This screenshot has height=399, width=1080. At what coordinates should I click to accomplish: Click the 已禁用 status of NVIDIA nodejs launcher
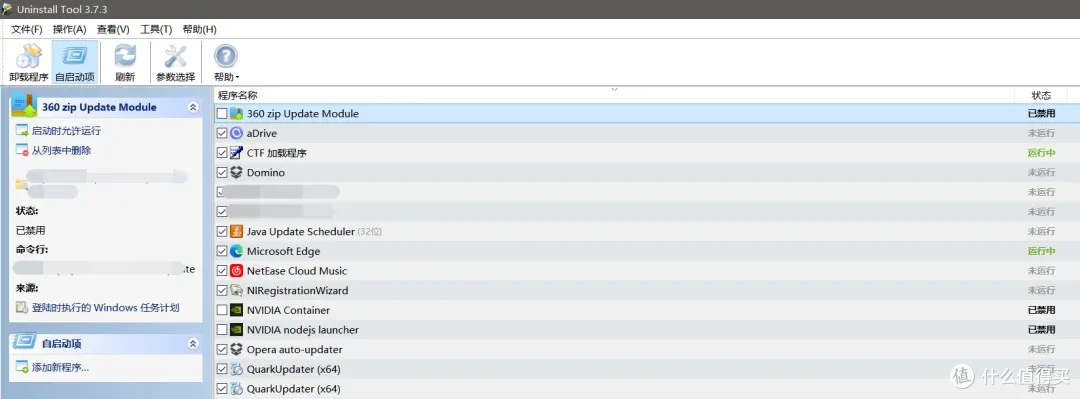coord(1041,329)
